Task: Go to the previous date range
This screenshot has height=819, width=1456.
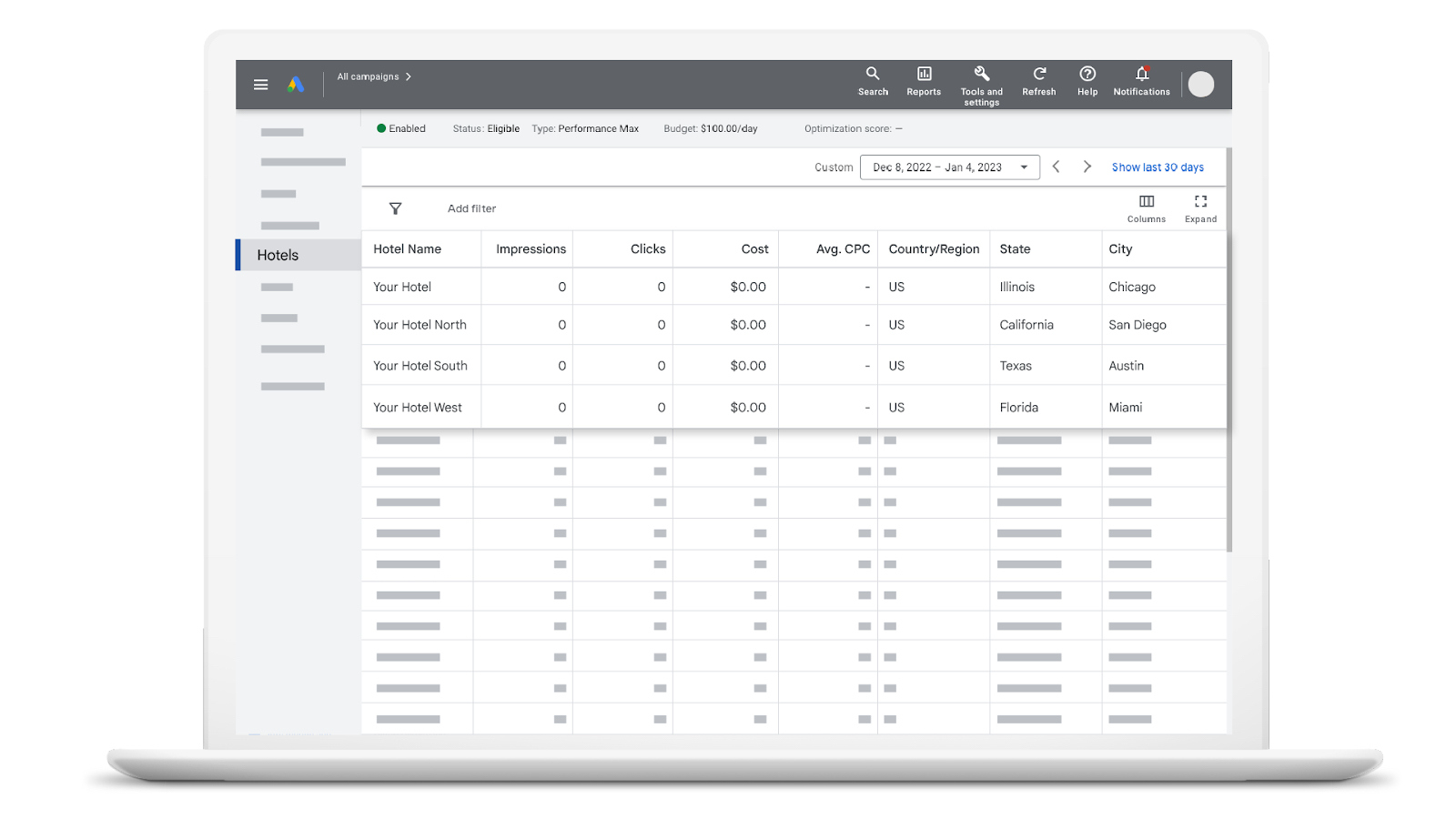Action: (1057, 167)
